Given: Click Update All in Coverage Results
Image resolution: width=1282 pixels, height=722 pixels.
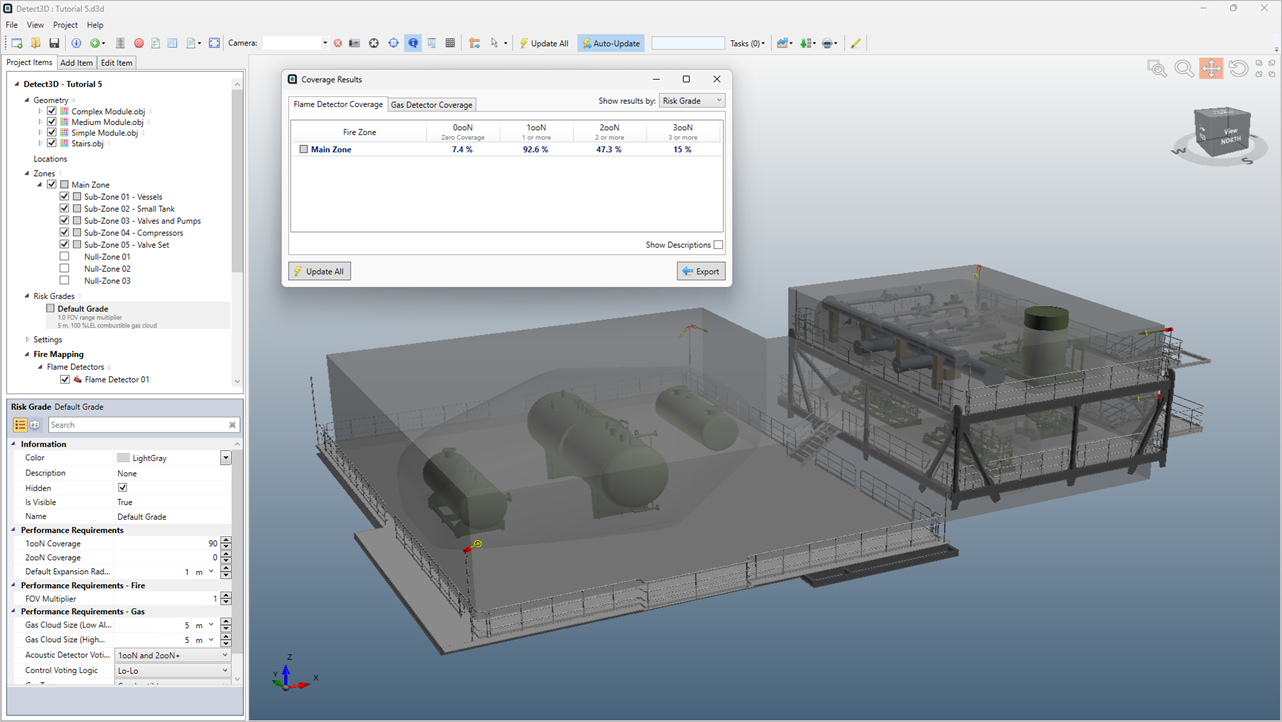Looking at the screenshot, I should tap(320, 271).
